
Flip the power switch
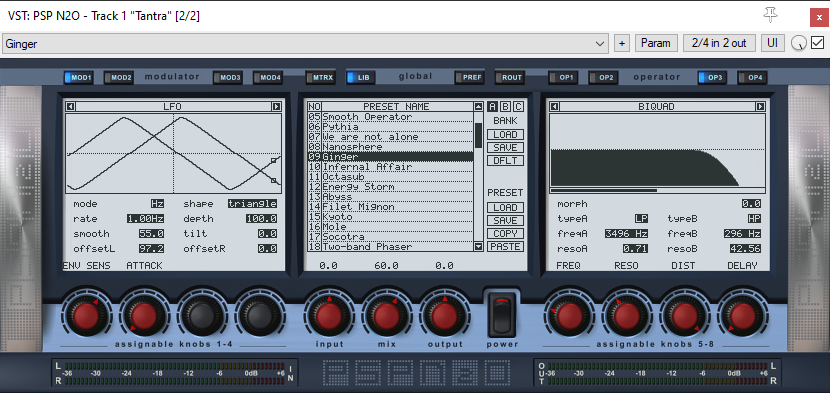click(x=502, y=315)
